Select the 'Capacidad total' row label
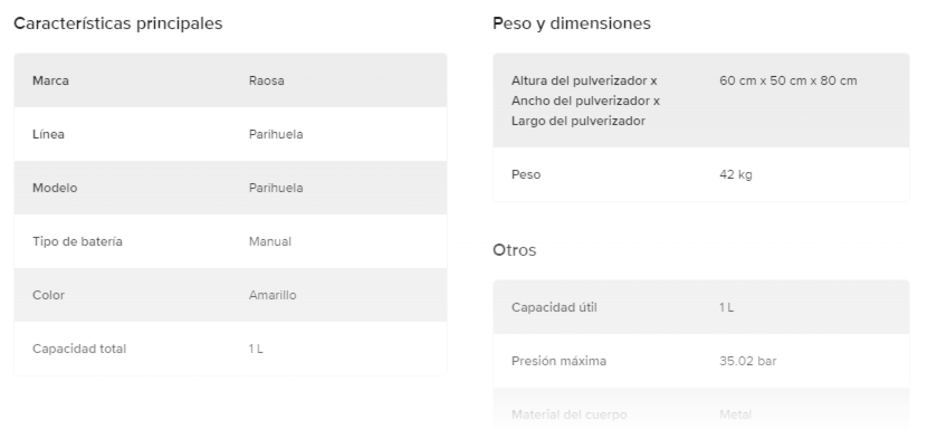Image resolution: width=937 pixels, height=439 pixels. pos(80,349)
